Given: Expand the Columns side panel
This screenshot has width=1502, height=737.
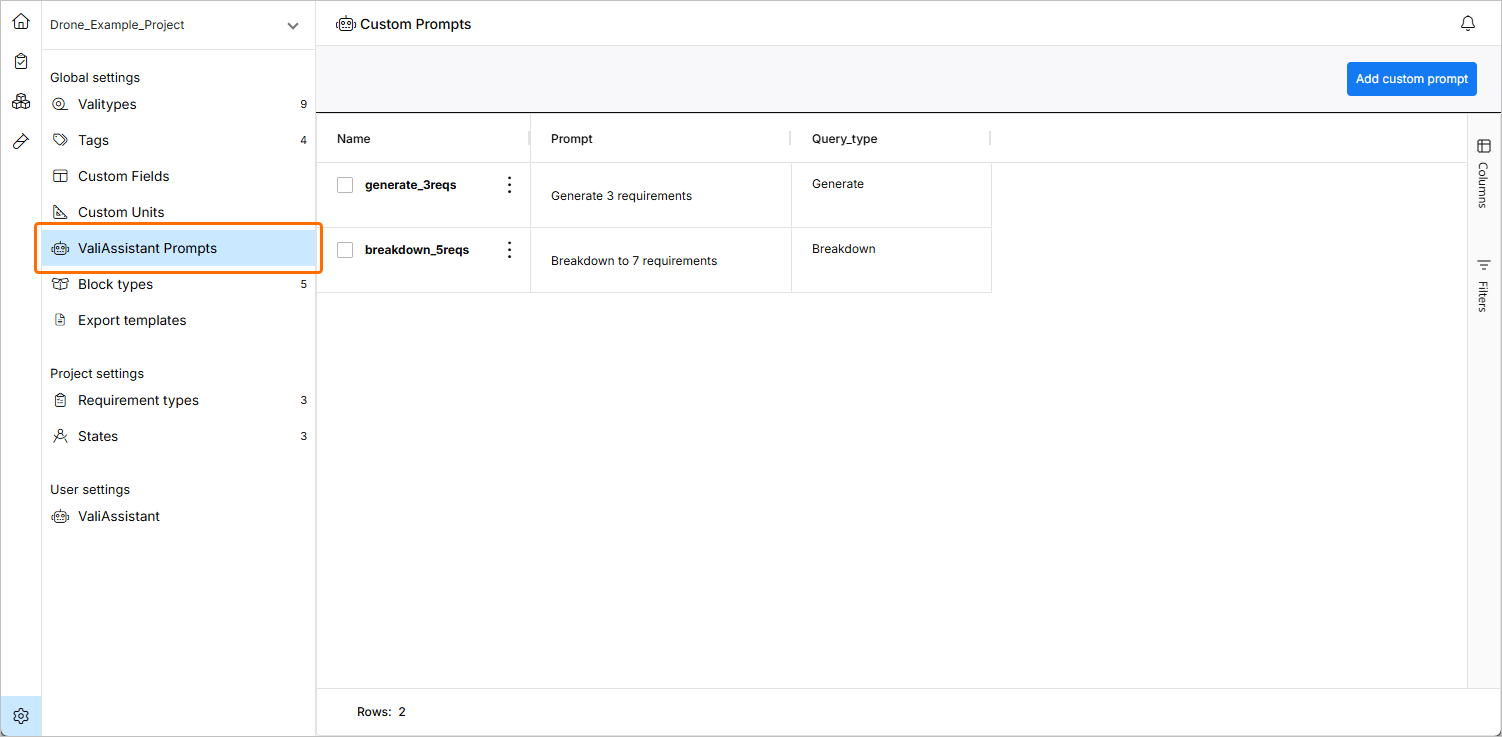Looking at the screenshot, I should pos(1483,173).
